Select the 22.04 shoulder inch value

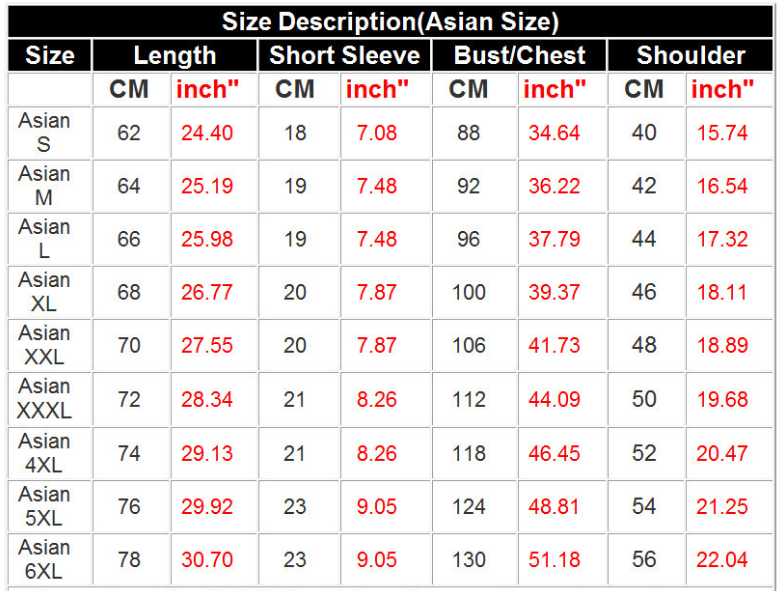click(x=722, y=560)
